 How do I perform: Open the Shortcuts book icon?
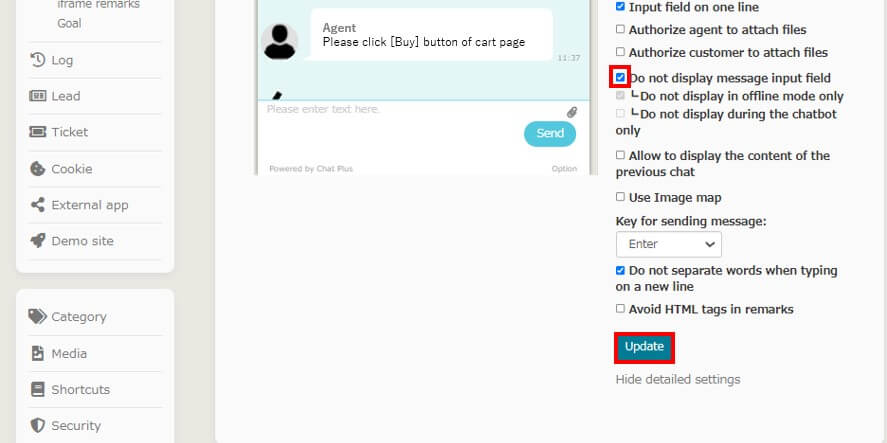(x=37, y=389)
